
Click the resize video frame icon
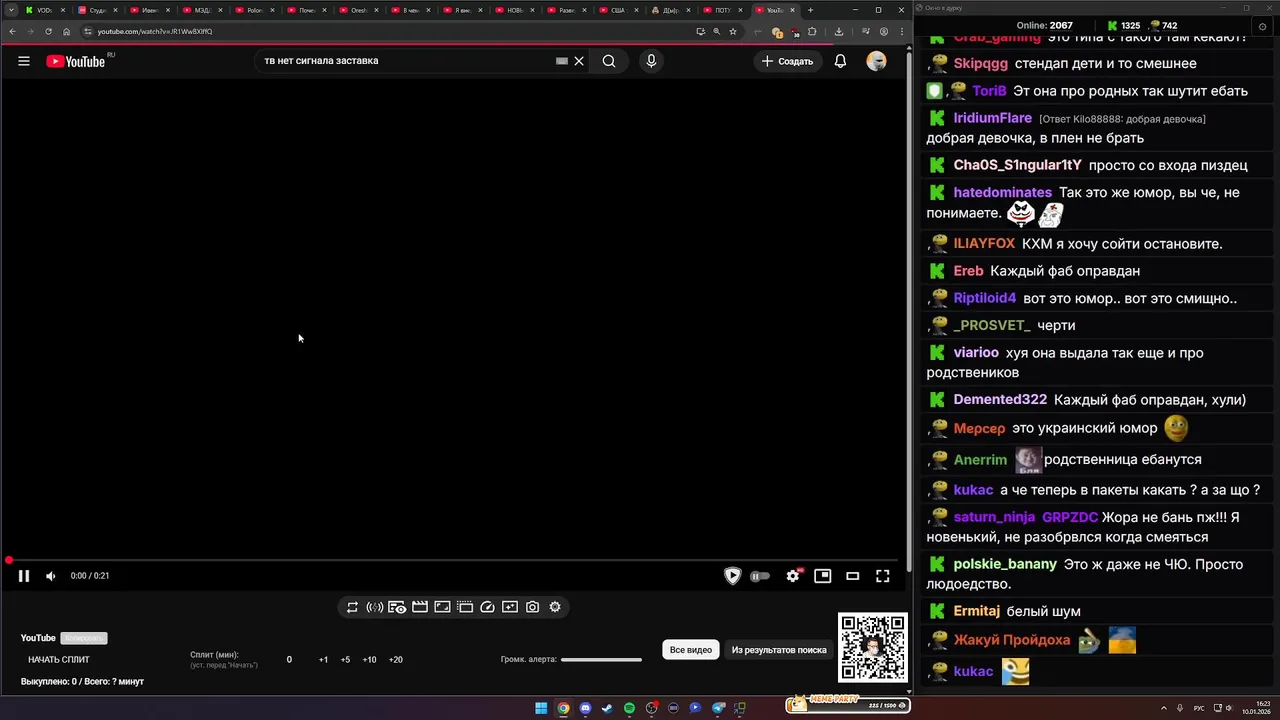[442, 607]
